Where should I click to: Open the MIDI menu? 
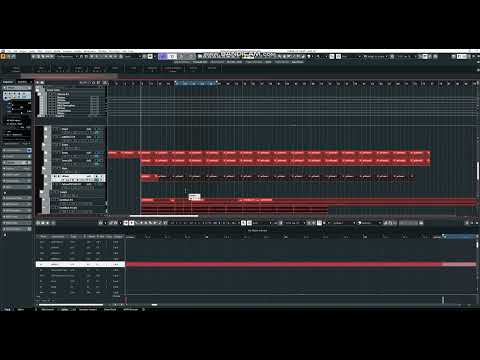pyautogui.click(x=40, y=51)
